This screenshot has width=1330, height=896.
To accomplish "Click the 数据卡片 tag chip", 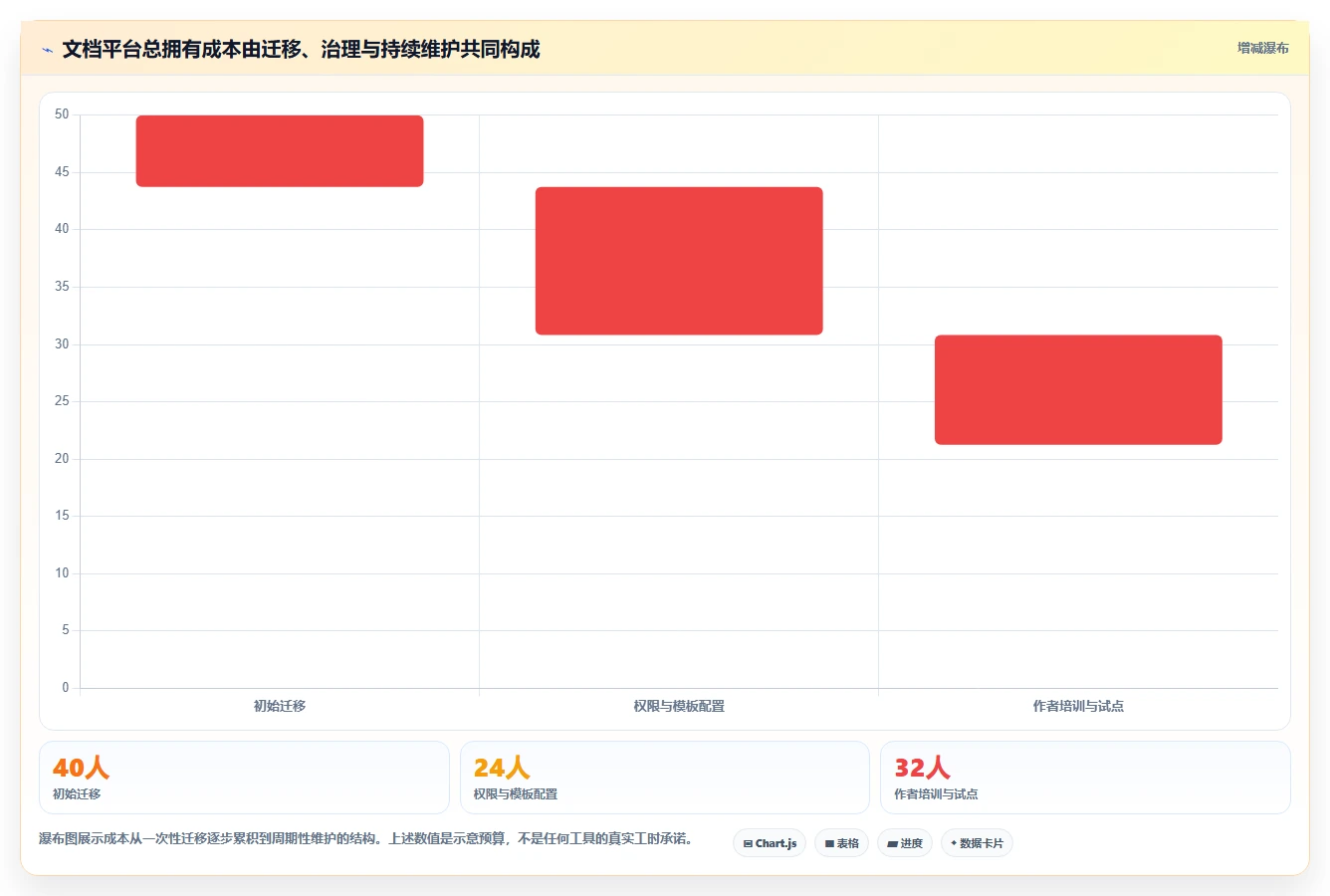I will (977, 843).
